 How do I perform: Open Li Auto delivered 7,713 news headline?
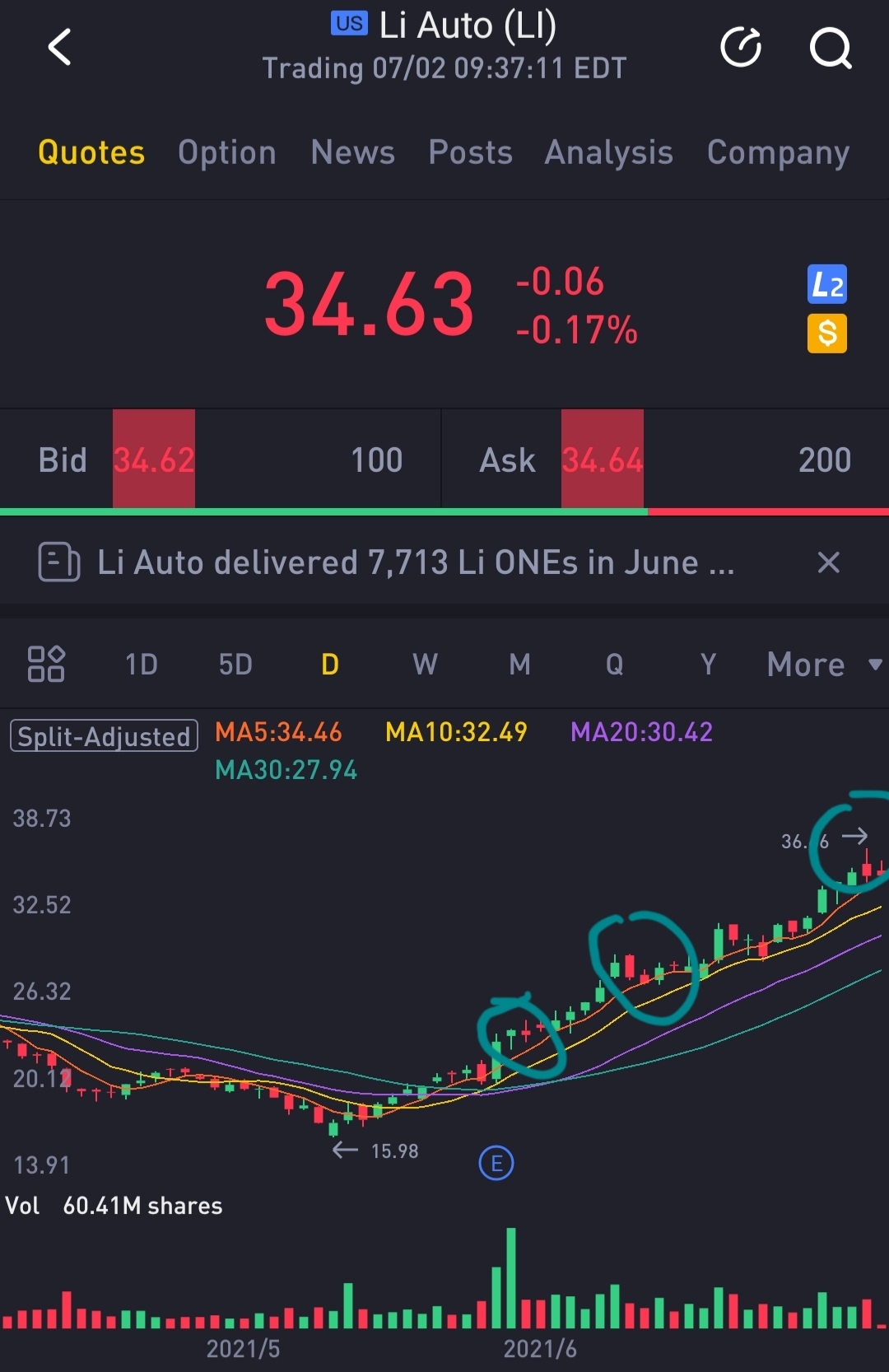pyautogui.click(x=416, y=563)
